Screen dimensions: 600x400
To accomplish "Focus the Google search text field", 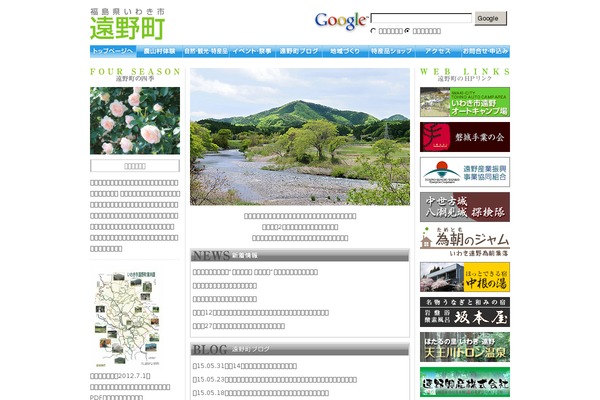I will point(421,18).
